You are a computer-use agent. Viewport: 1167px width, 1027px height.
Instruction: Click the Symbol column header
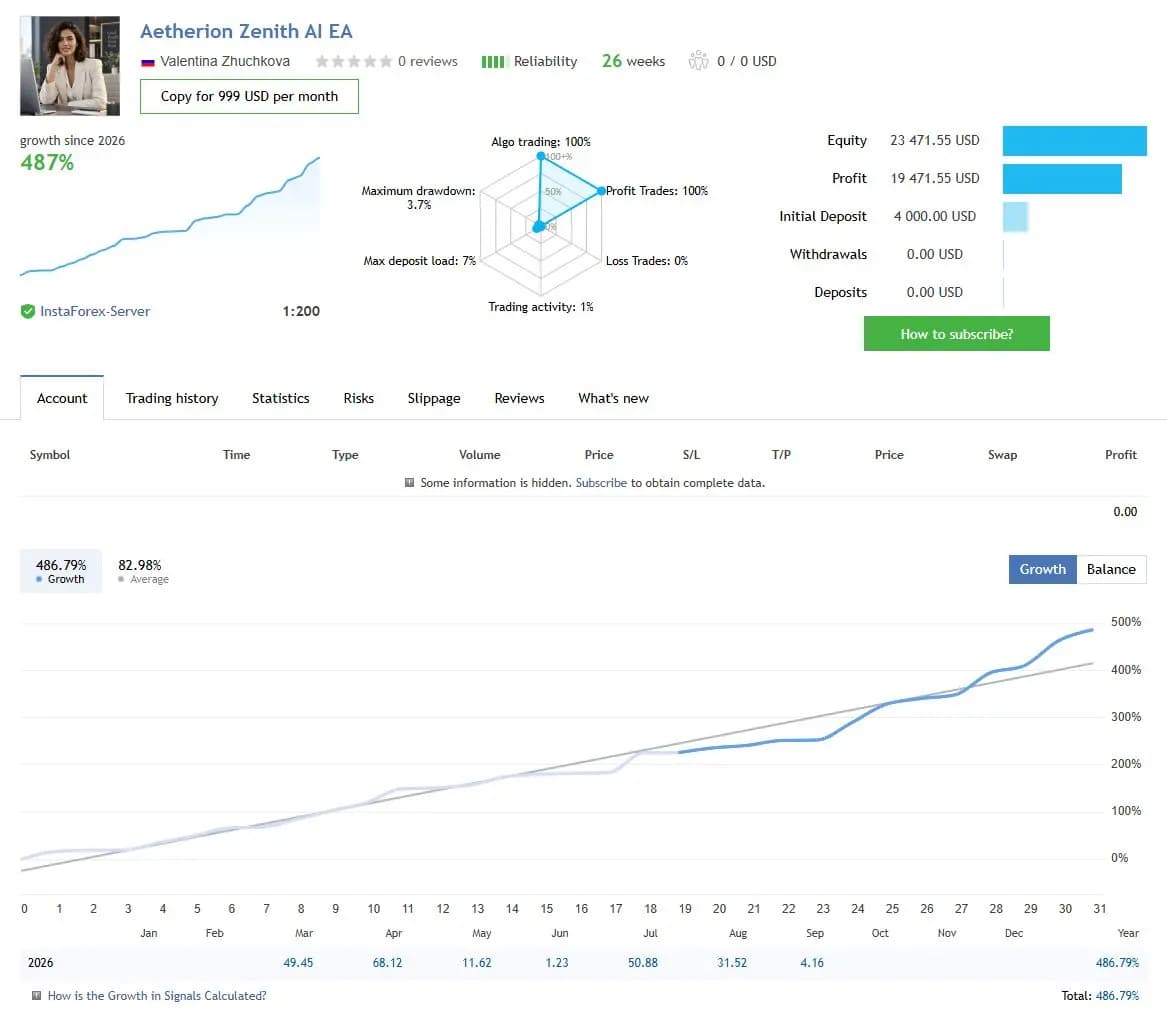50,455
